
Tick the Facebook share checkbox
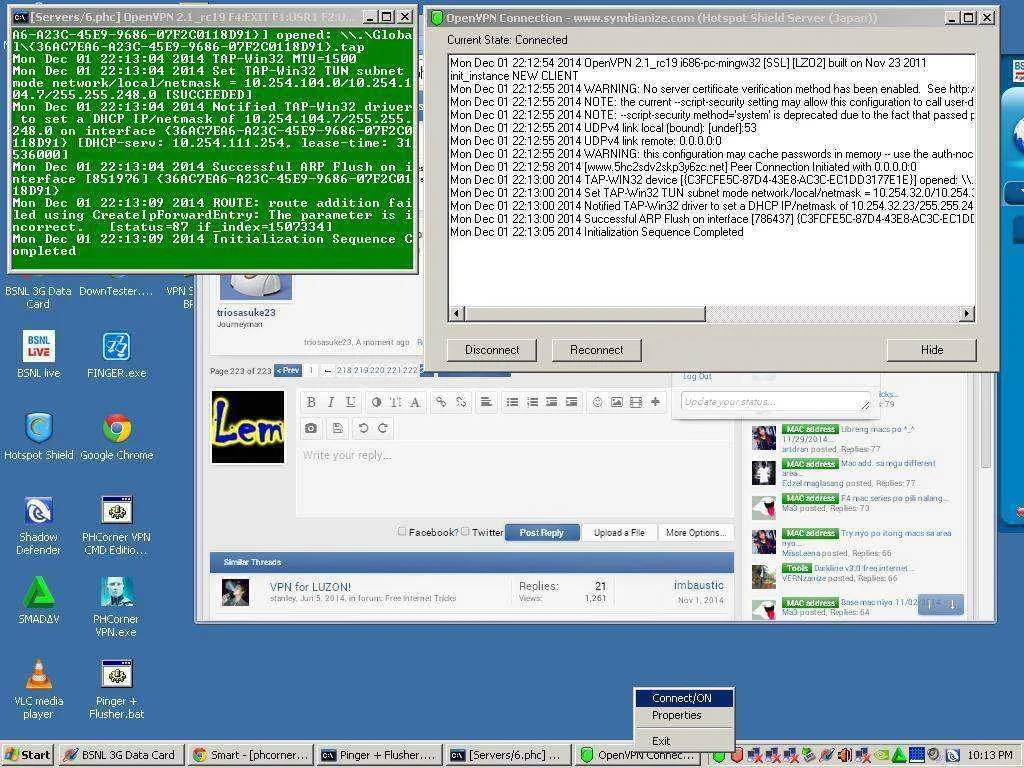(x=402, y=532)
